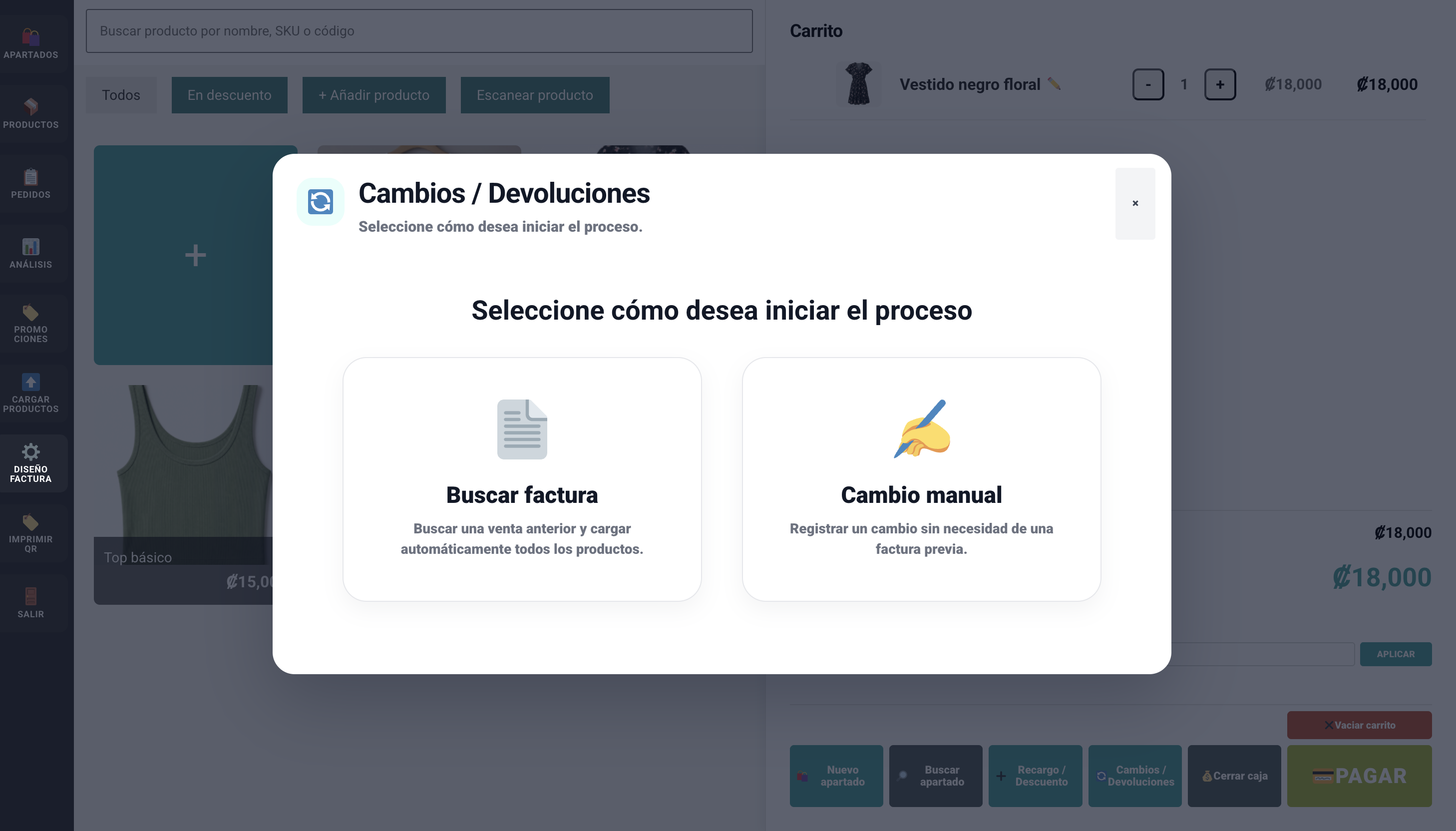Image resolution: width=1456 pixels, height=831 pixels.
Task: Decrease Vestido negro floral quantity
Action: click(x=1148, y=84)
